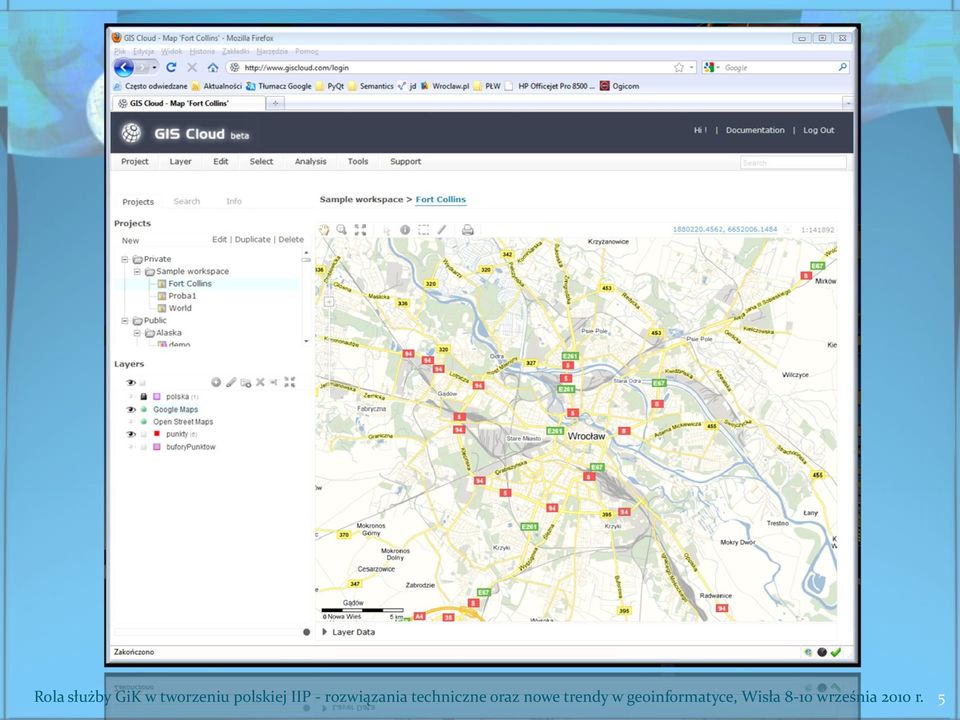Click the Documentation link
The width and height of the screenshot is (960, 720).
click(755, 130)
